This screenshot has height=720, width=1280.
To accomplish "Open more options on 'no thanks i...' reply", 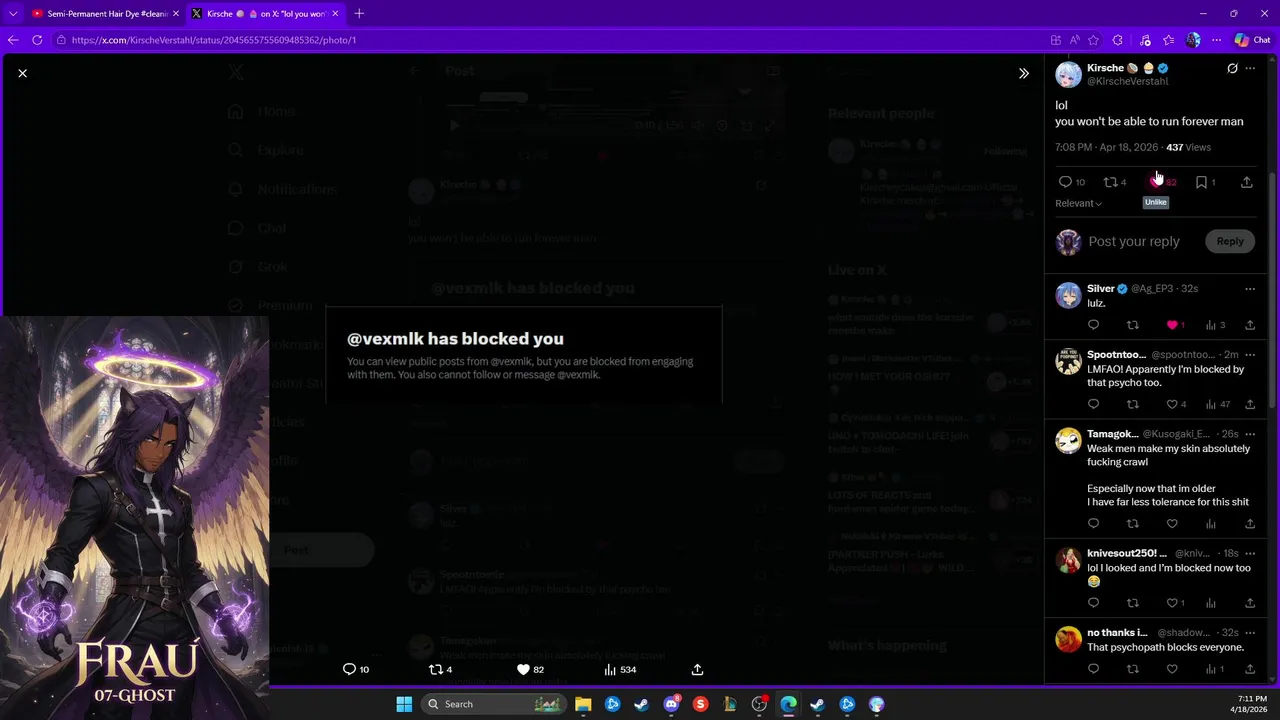I will pos(1250,633).
